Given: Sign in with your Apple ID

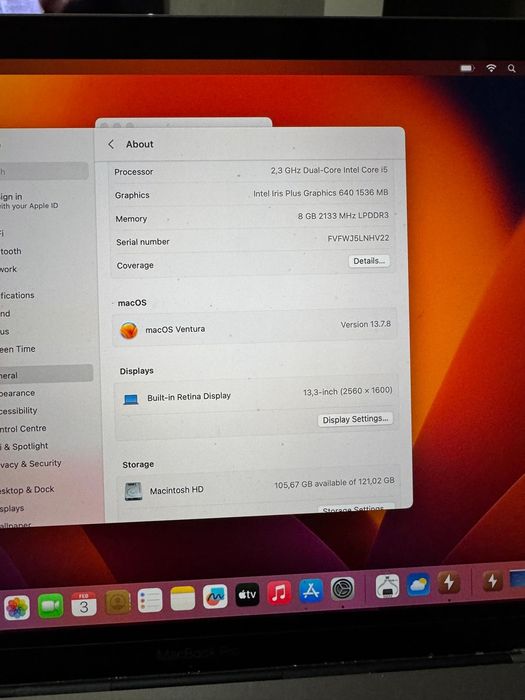Looking at the screenshot, I should click(x=29, y=200).
